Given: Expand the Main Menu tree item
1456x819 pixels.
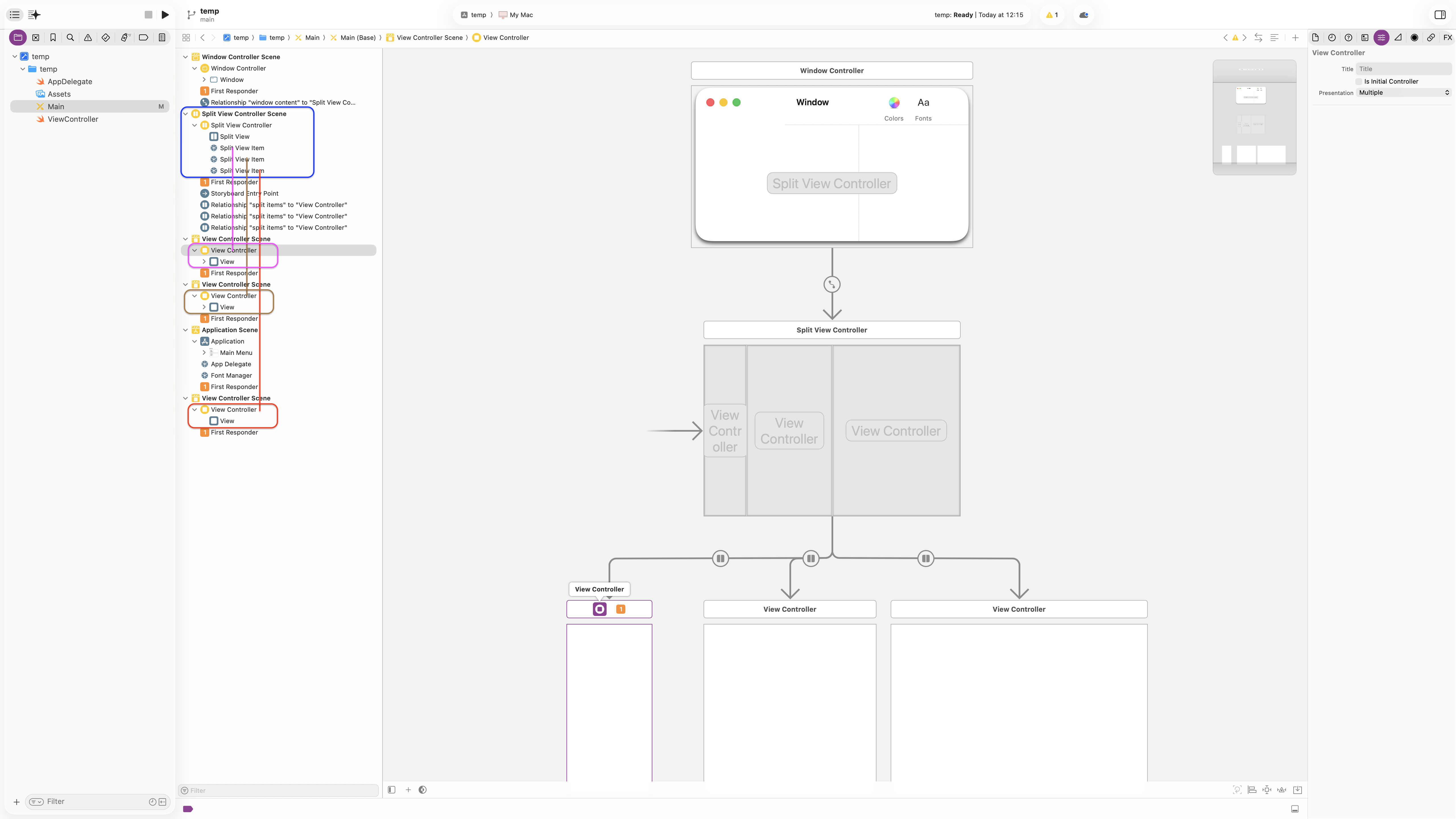Looking at the screenshot, I should pos(204,353).
